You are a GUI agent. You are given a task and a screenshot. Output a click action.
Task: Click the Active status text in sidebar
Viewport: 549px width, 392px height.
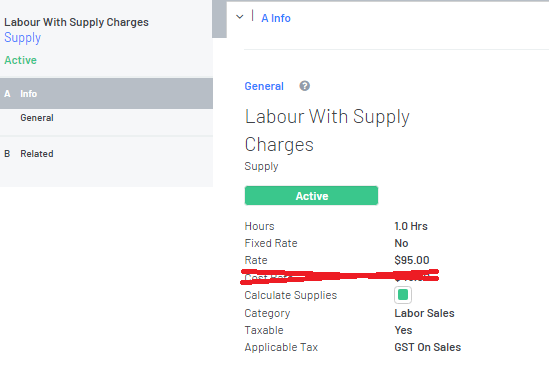pos(20,60)
